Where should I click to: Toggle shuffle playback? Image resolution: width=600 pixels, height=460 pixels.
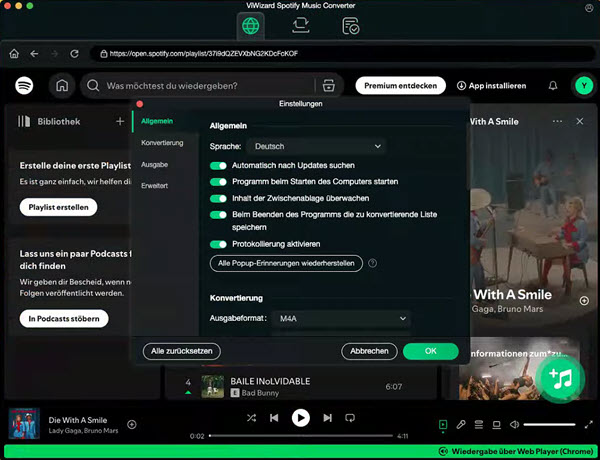coord(251,418)
